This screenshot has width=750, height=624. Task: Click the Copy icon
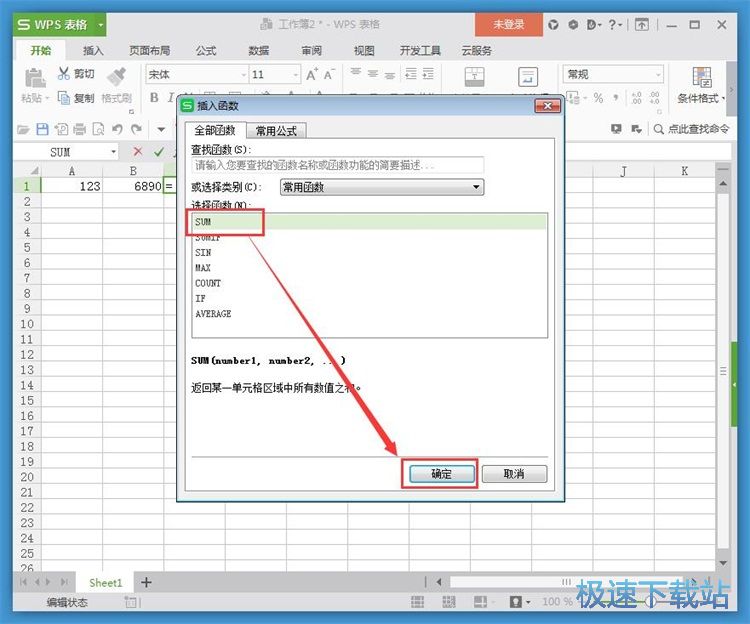[64, 98]
